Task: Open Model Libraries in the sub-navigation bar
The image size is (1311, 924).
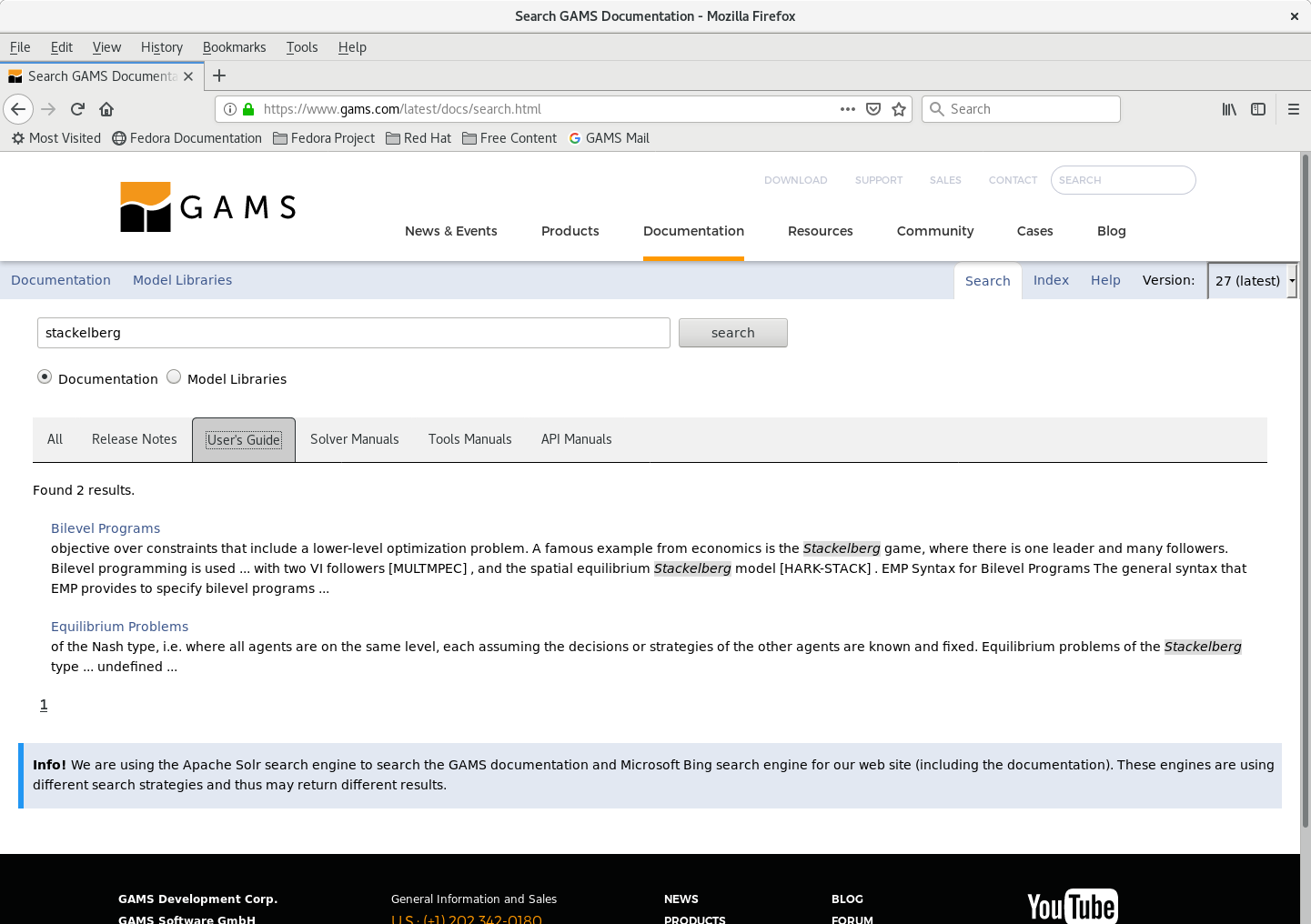Action: coord(182,280)
